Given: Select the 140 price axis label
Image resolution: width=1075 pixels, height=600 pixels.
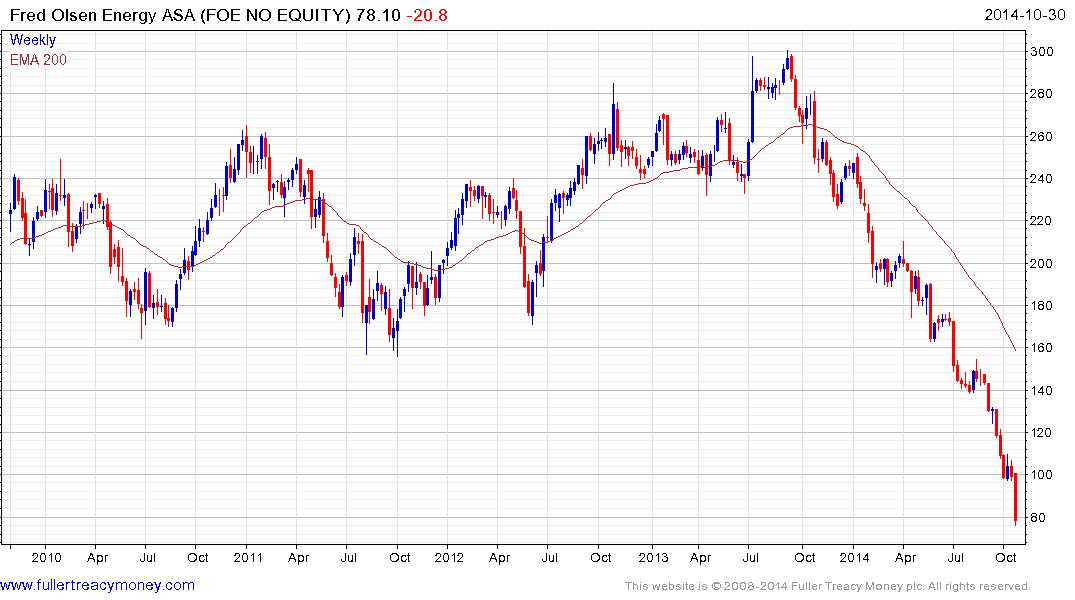Looking at the screenshot, I should tap(1041, 390).
